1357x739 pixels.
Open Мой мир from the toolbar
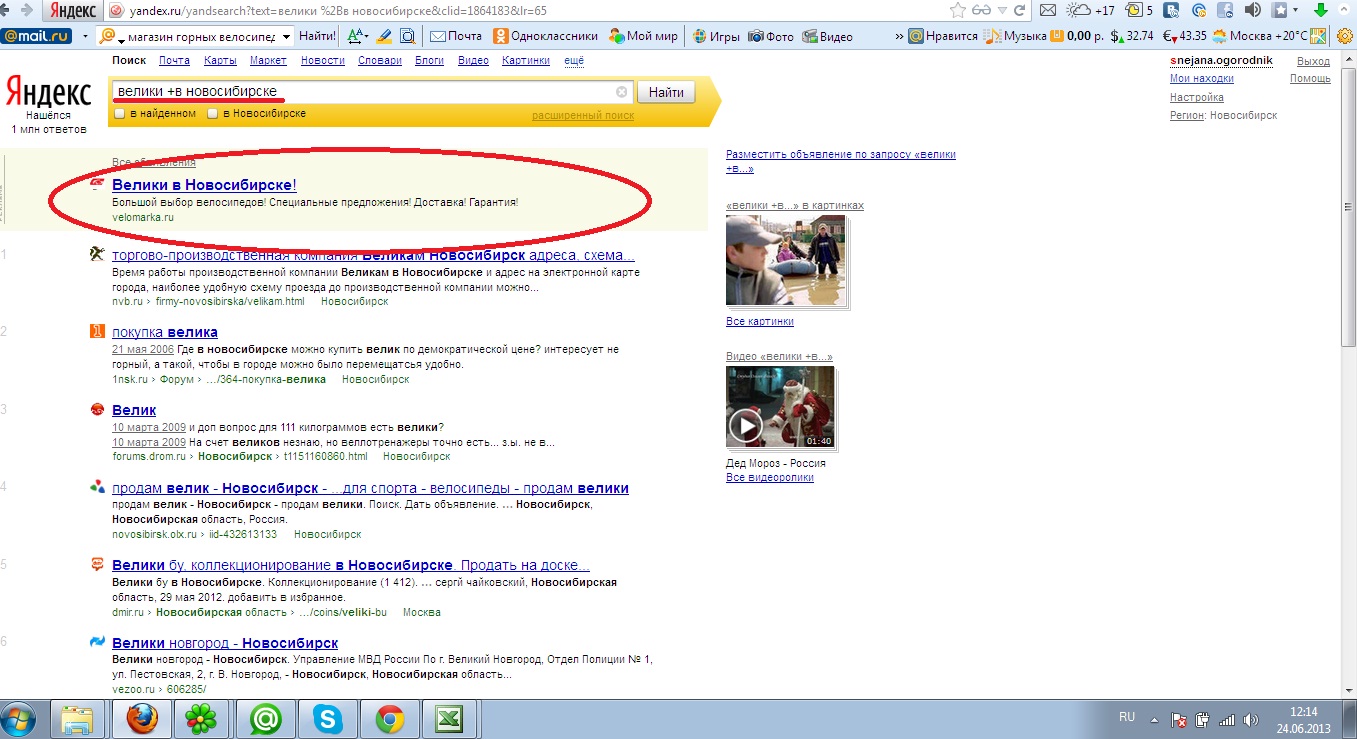pos(642,36)
